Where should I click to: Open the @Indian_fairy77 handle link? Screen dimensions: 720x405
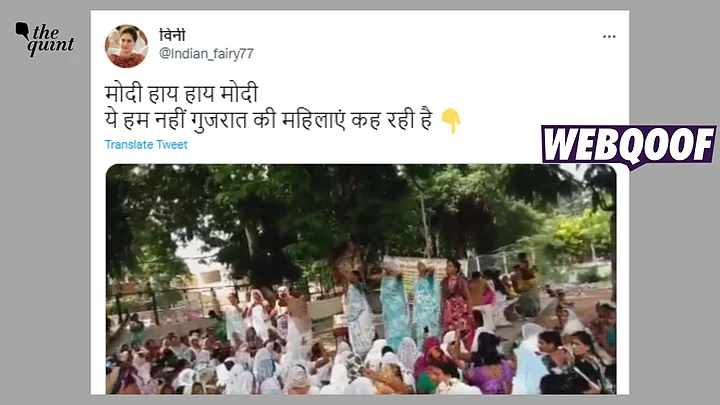206,54
